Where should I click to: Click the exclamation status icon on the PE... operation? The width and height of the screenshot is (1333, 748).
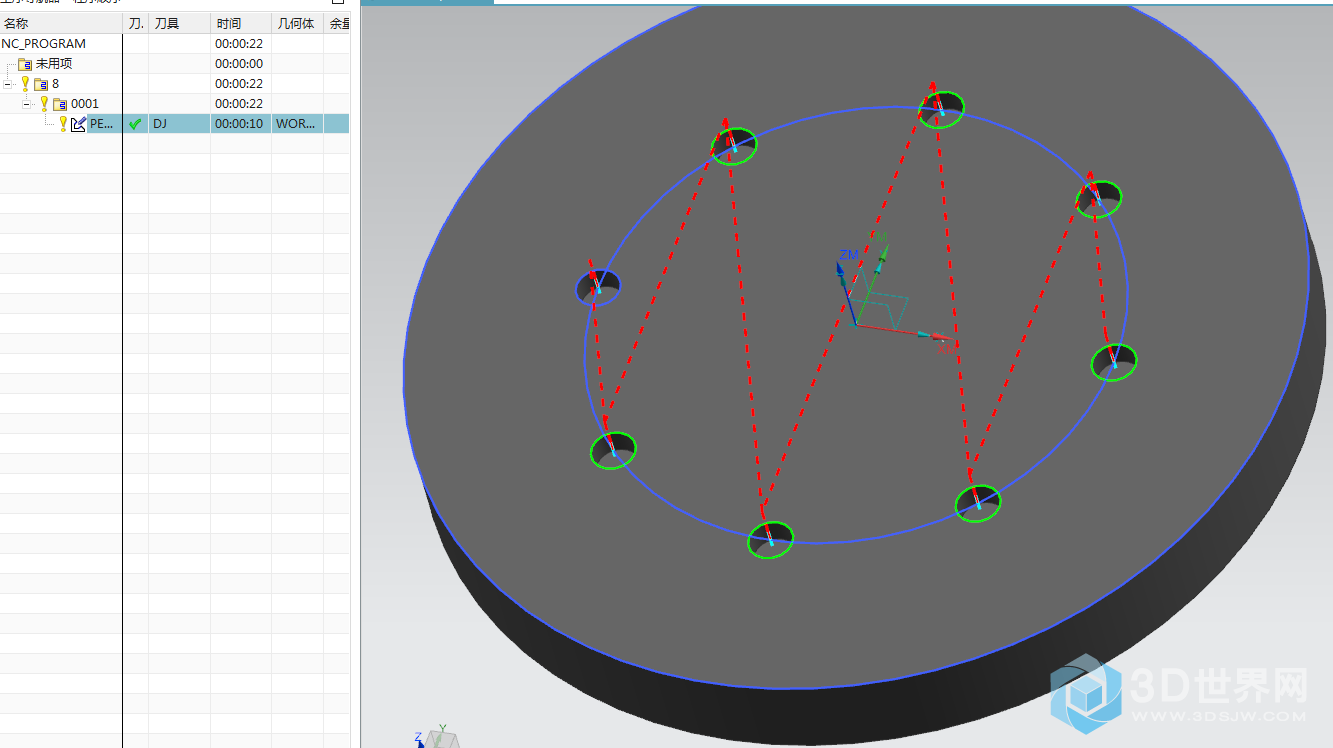click(63, 124)
